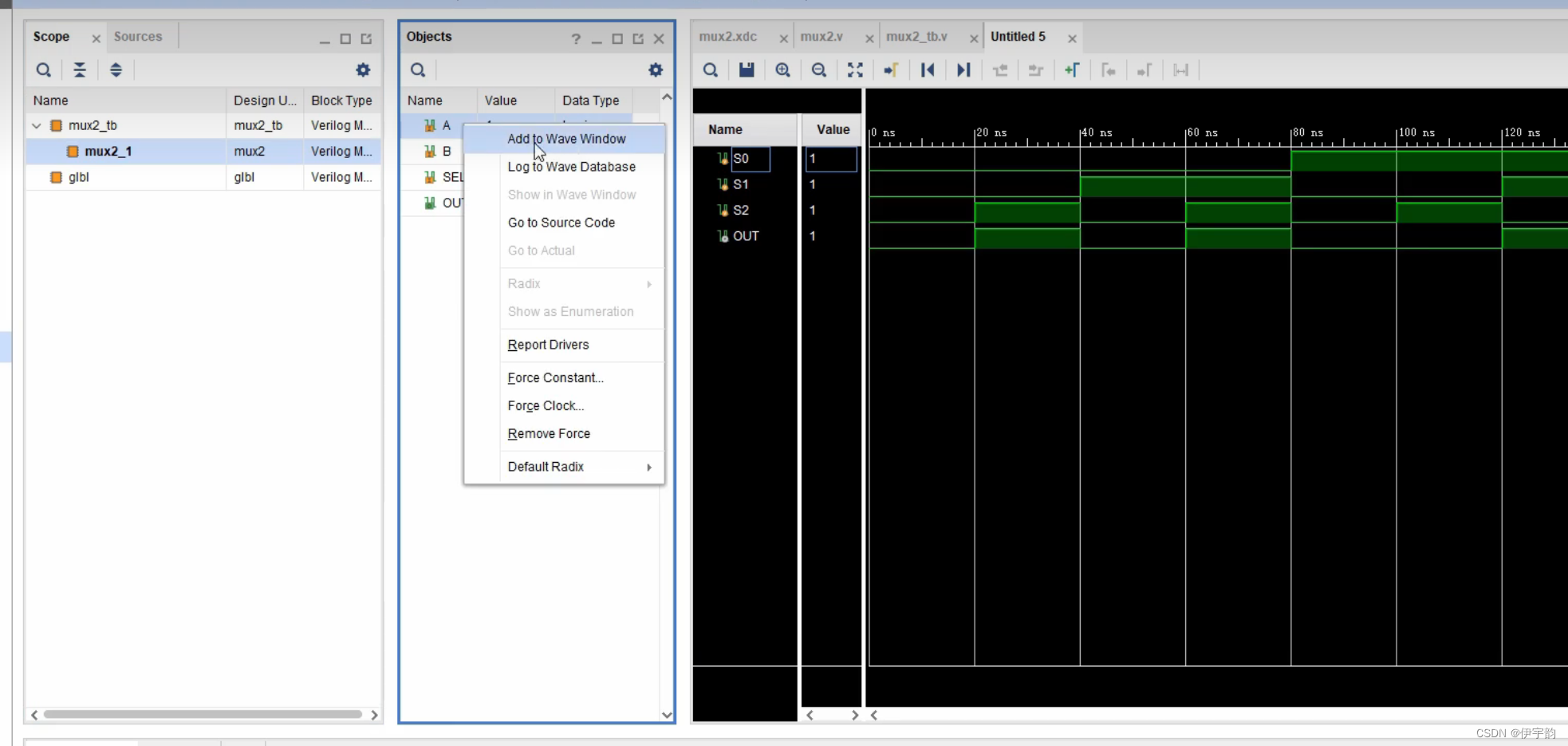1568x746 pixels.
Task: Switch to the mux2.v tab
Action: (x=821, y=37)
